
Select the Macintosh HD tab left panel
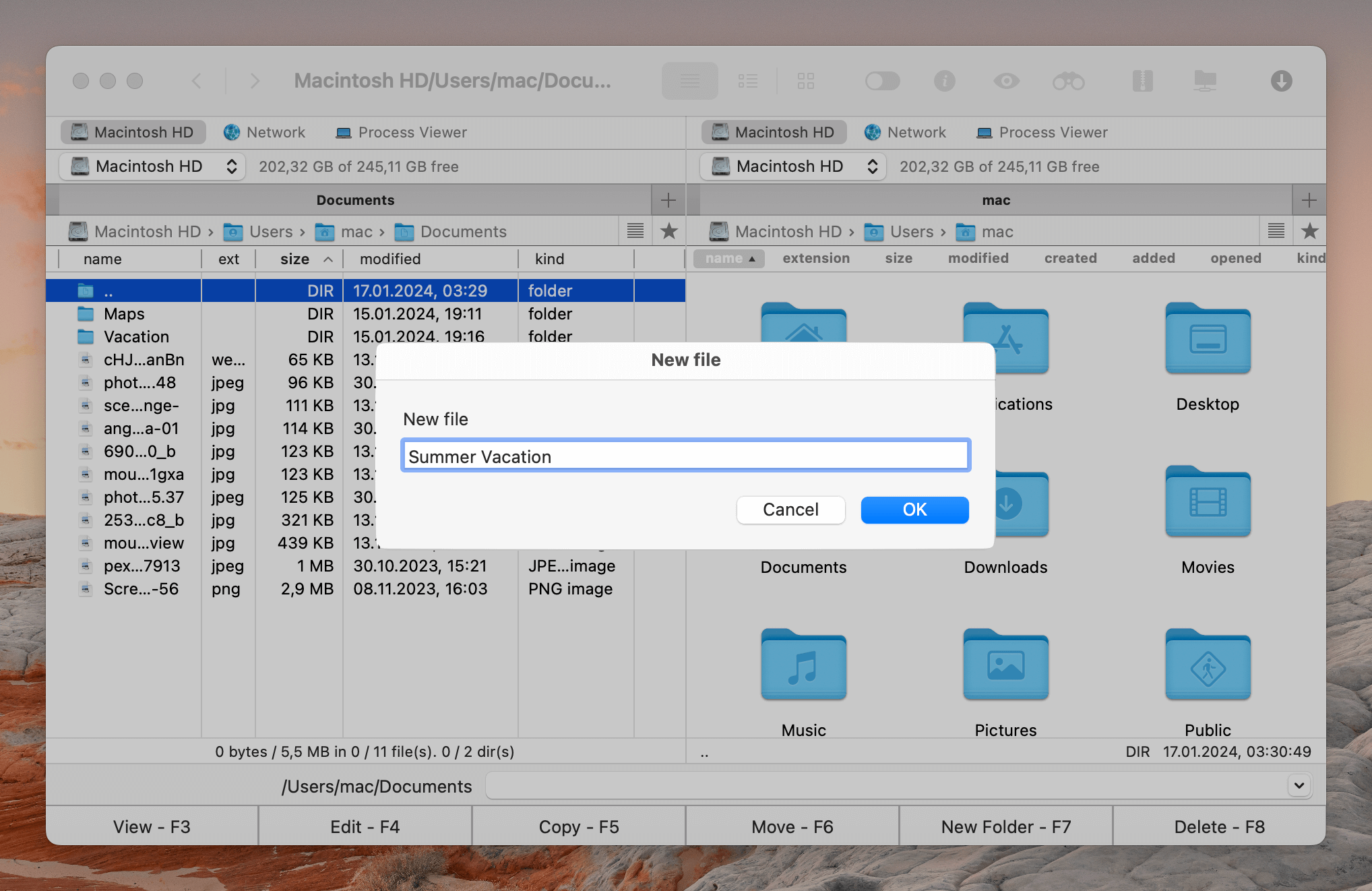[x=132, y=131]
